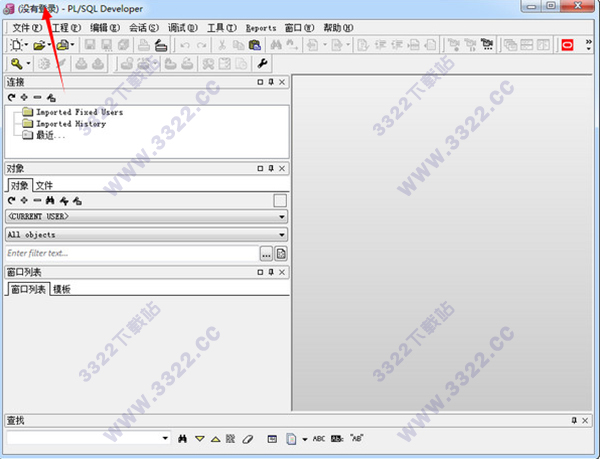Viewport: 600px width, 459px height.
Task: Open the 编辑 menu
Action: pyautogui.click(x=105, y=28)
